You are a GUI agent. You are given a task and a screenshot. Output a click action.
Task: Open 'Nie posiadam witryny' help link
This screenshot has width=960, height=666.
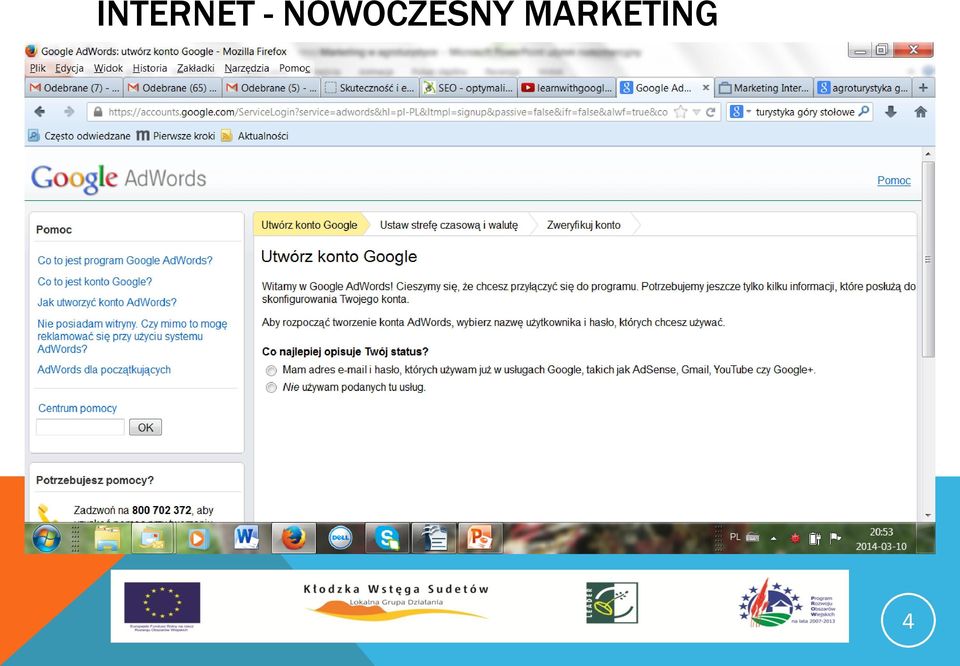pyautogui.click(x=132, y=336)
